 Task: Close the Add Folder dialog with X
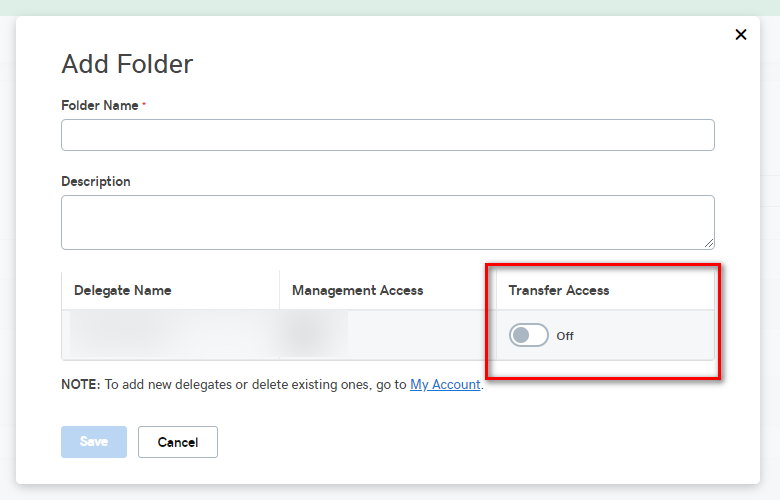tap(741, 34)
